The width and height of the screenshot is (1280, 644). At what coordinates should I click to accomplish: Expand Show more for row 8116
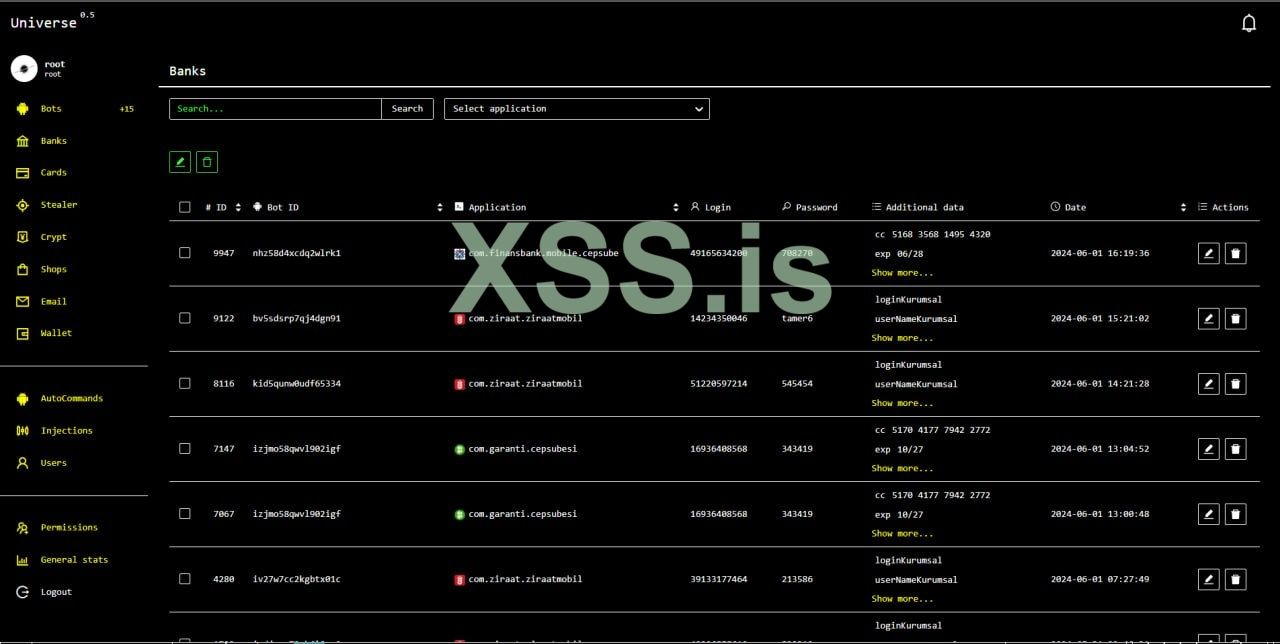[902, 403]
